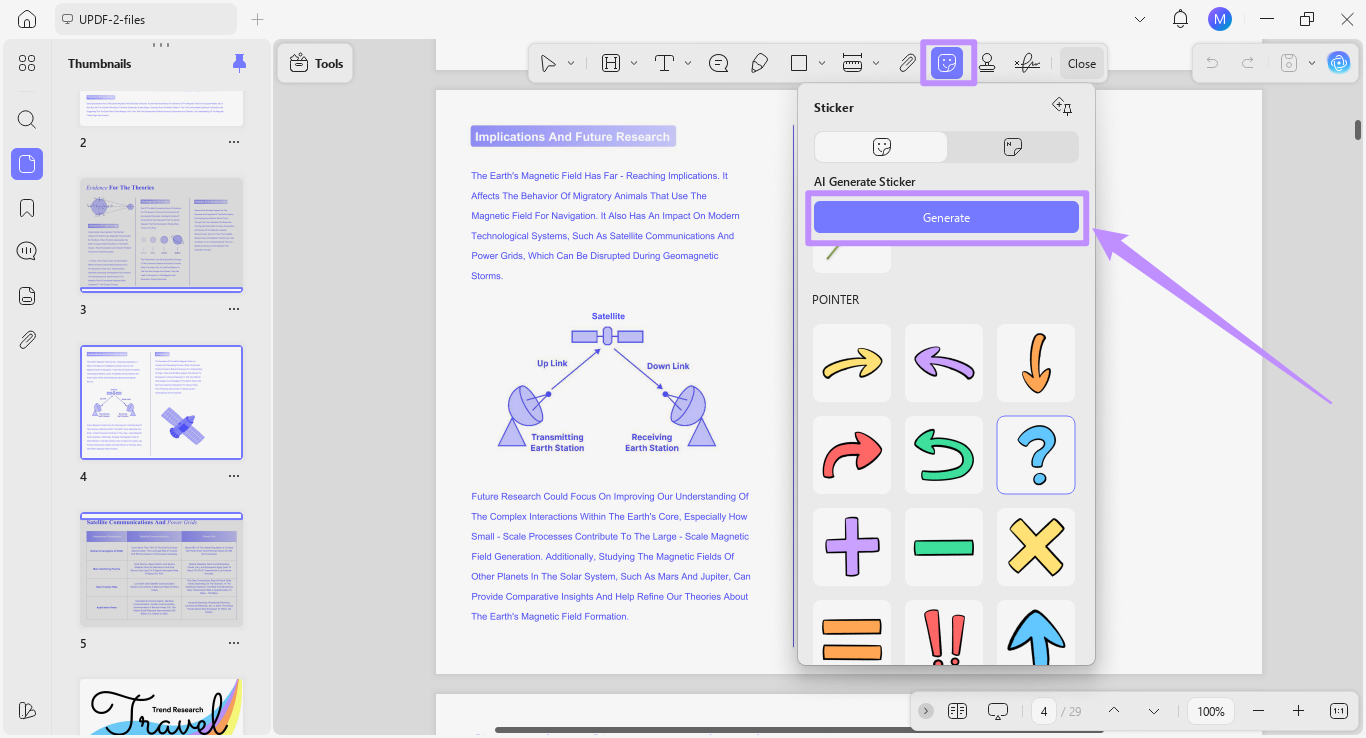1366x738 pixels.
Task: Select the Sticky Note tool
Action: [718, 63]
